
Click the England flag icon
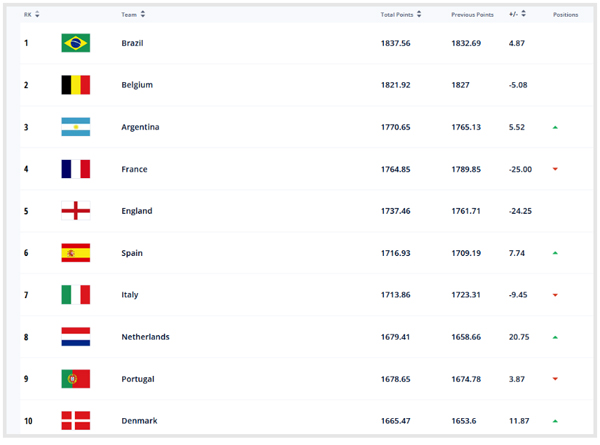click(x=75, y=211)
